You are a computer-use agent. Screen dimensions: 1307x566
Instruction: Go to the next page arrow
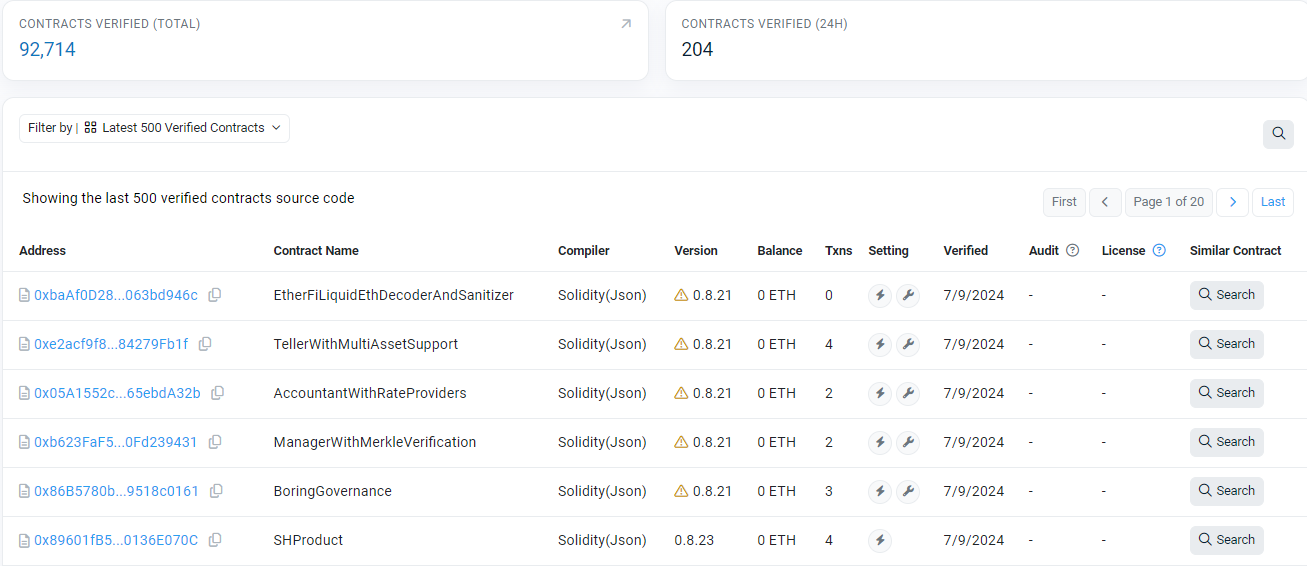(x=1233, y=202)
